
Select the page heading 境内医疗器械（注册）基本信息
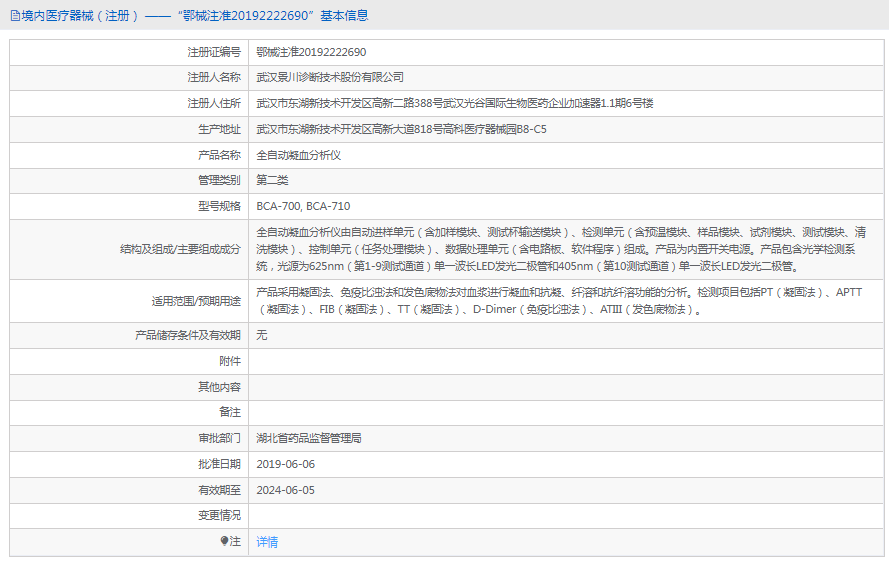(x=189, y=16)
